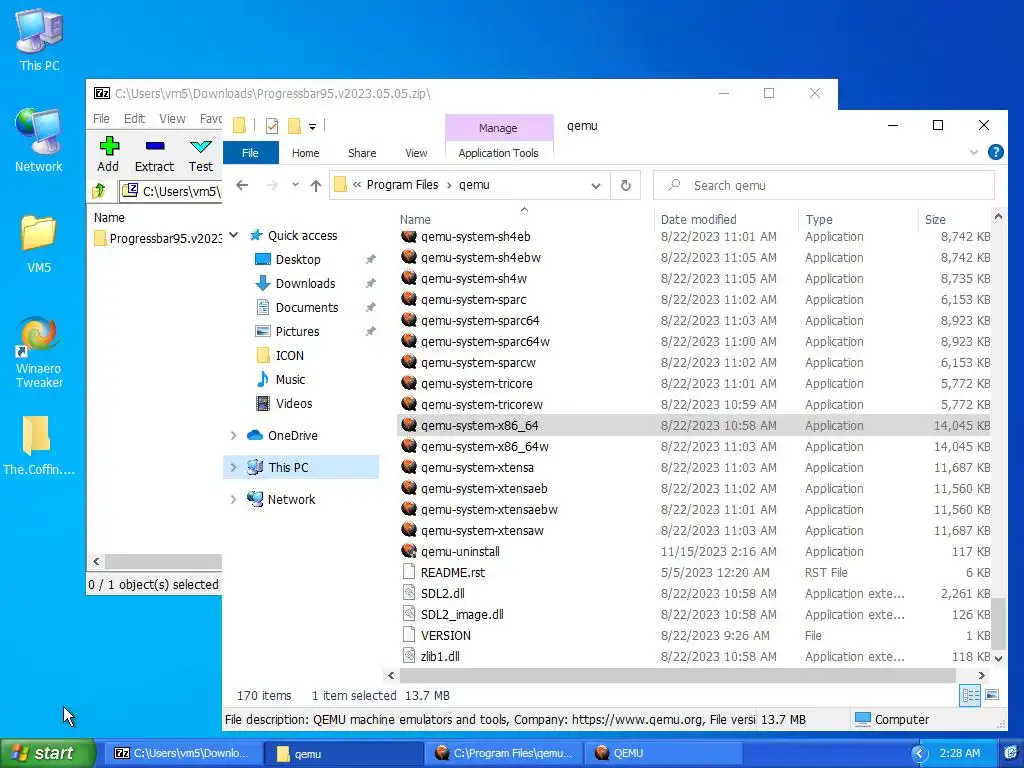Viewport: 1024px width, 768px height.
Task: Click the Add button in 7-Zip
Action: point(108,154)
